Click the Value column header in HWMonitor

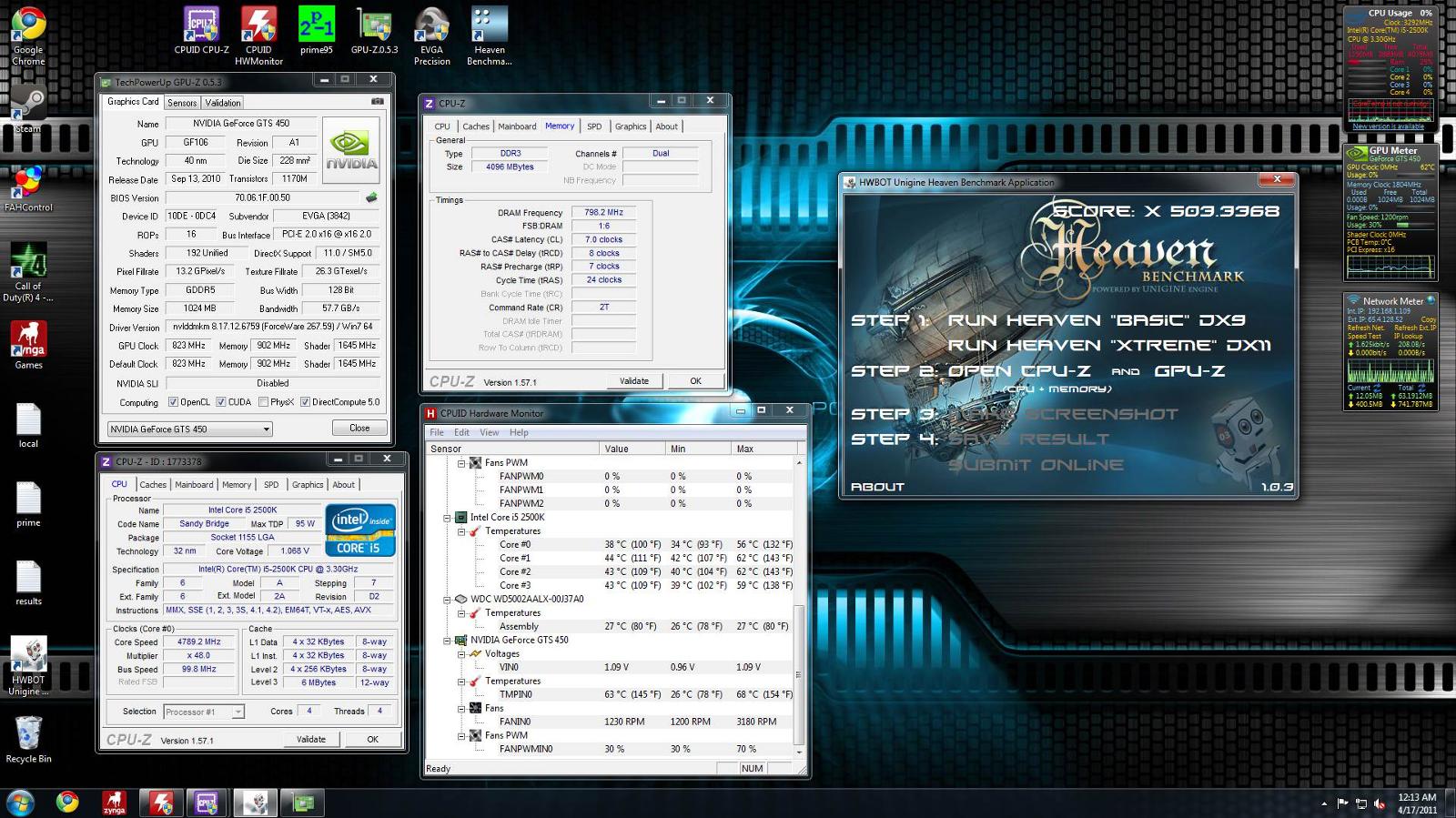point(664,449)
